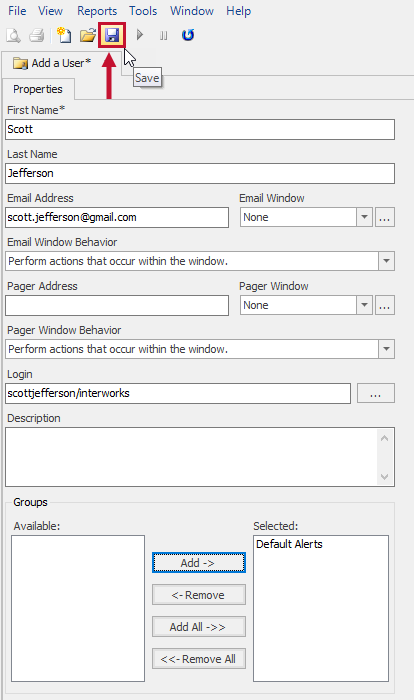Click ellipsis button beside Email Window

(385, 217)
